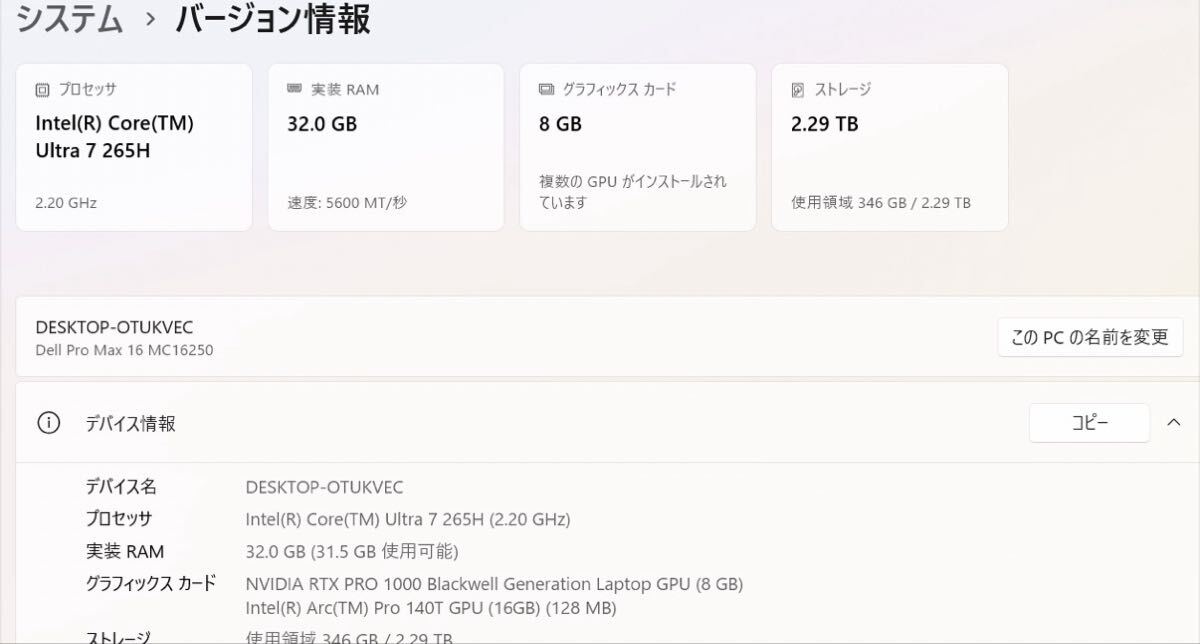1200x644 pixels.
Task: Open the 実装 RAM summary card
Action: pyautogui.click(x=386, y=147)
